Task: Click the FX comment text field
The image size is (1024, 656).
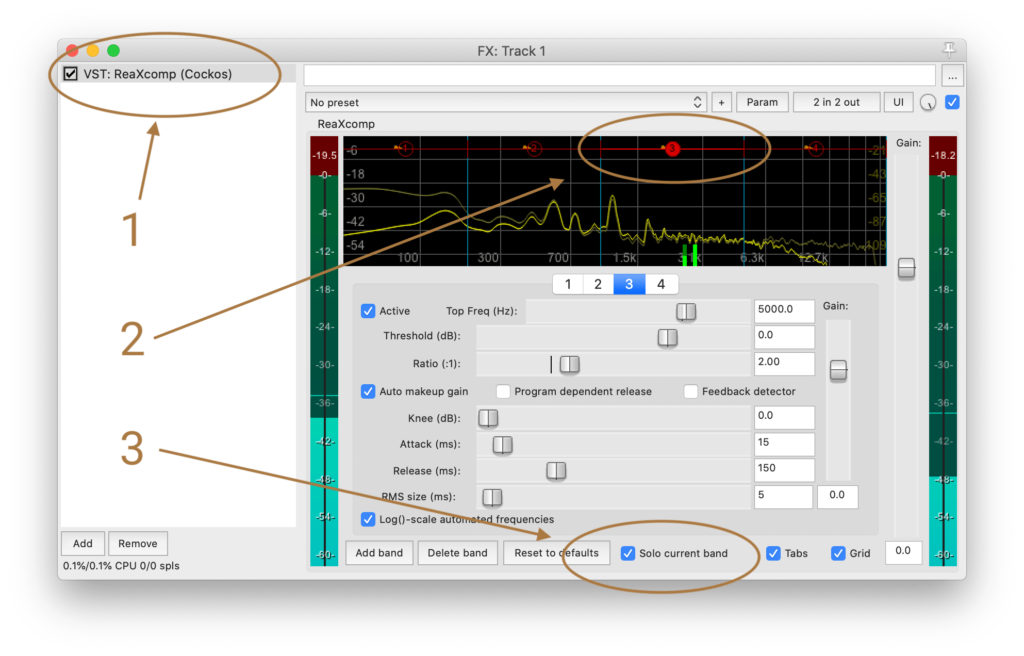Action: 620,76
